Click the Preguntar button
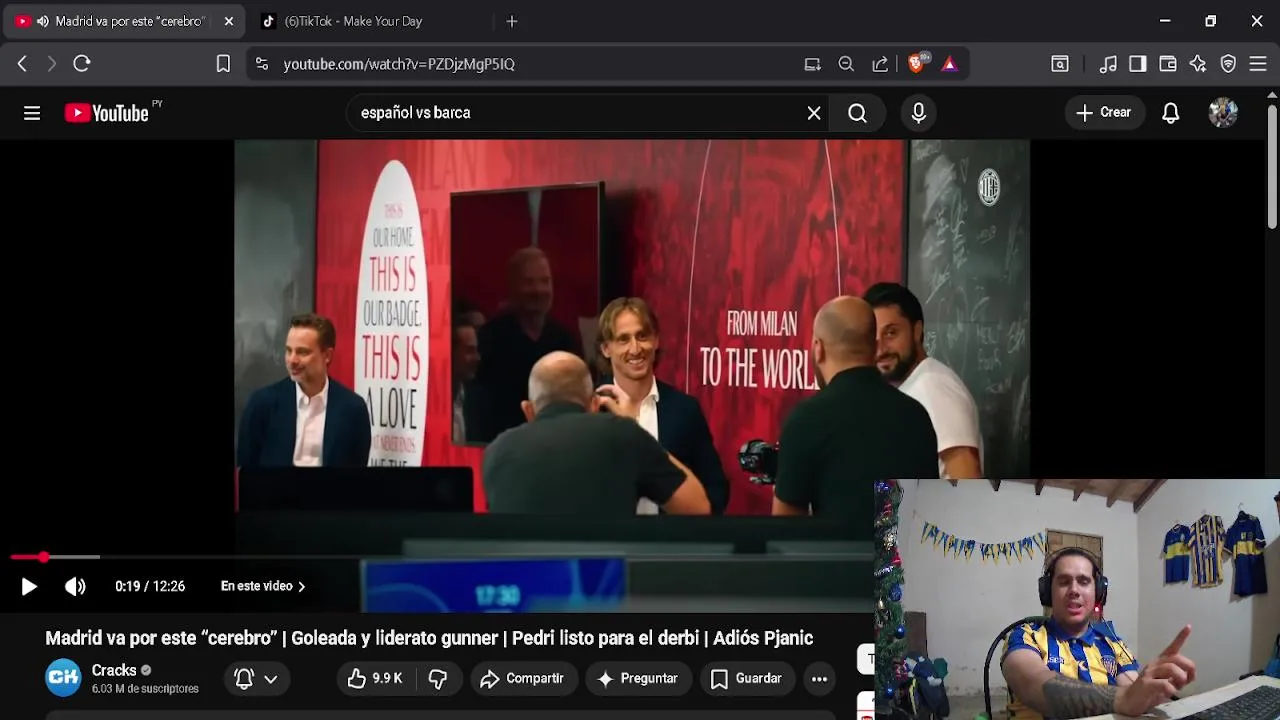Screen dimensions: 1280x720 pyautogui.click(x=638, y=679)
